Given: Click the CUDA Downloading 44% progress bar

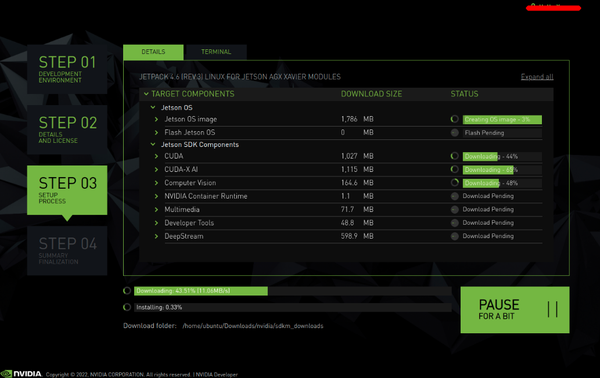Looking at the screenshot, I should point(502,156).
